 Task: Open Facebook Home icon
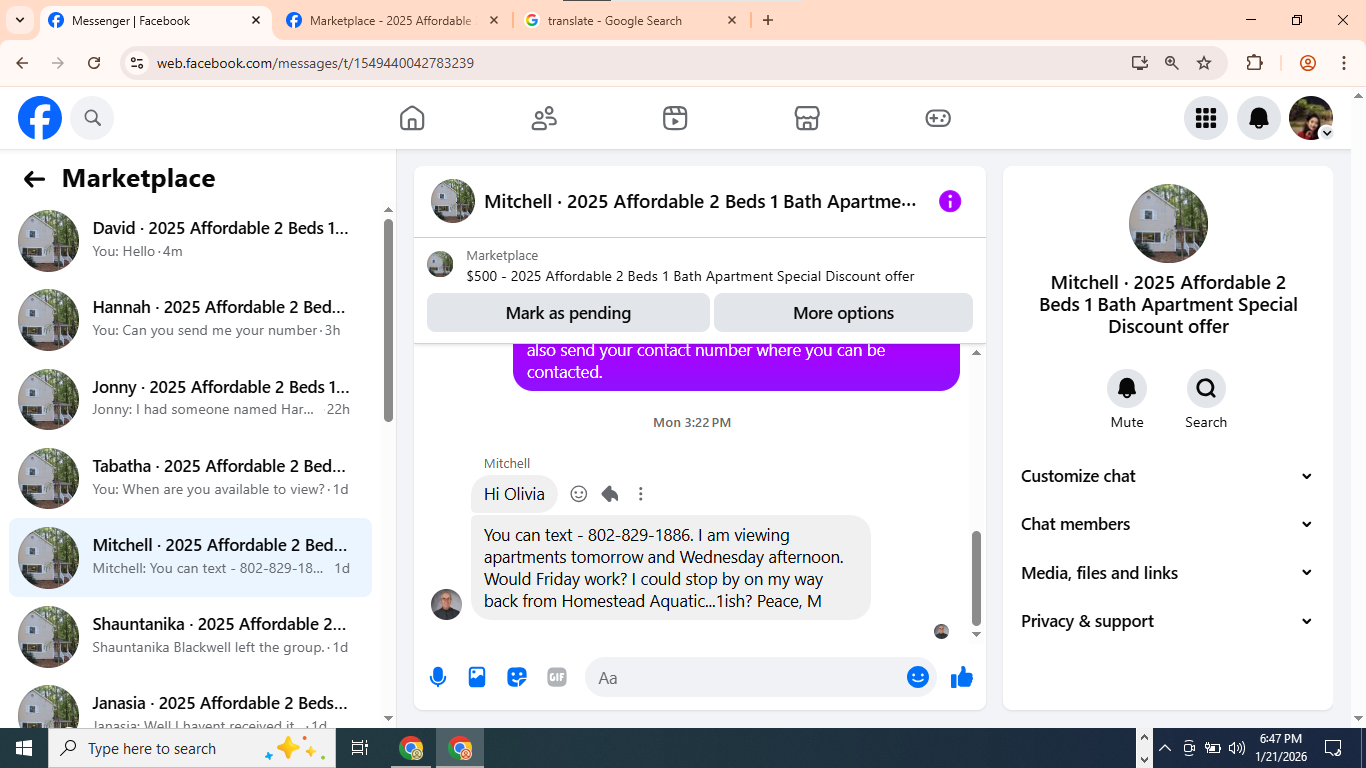(x=412, y=118)
